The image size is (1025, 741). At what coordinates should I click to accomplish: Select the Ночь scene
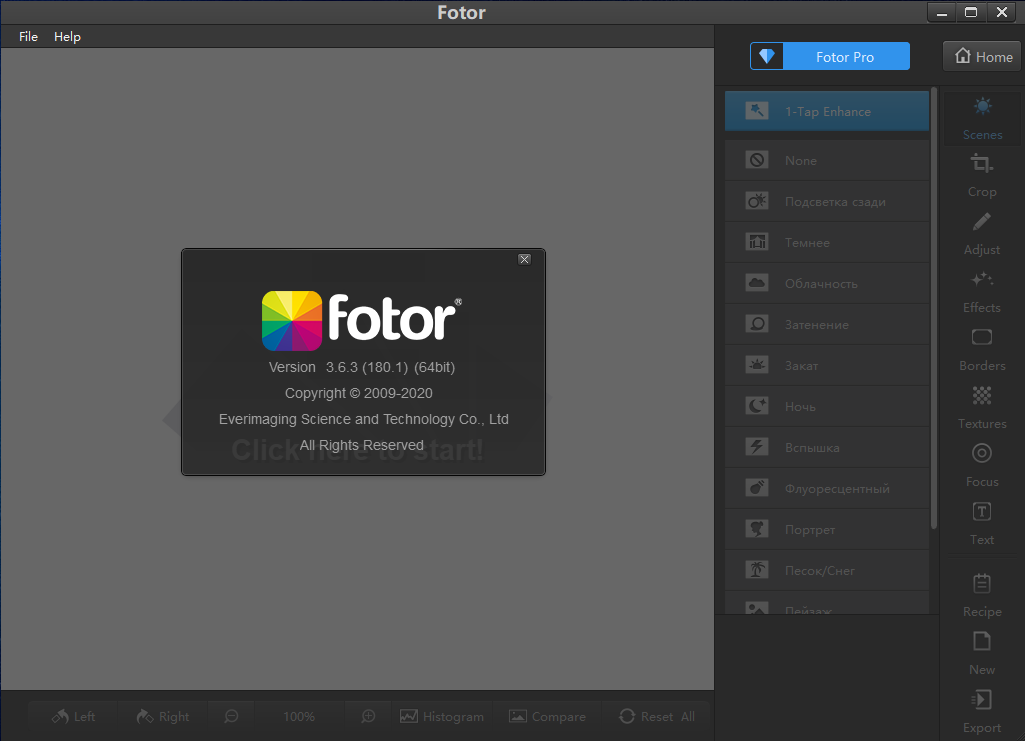coord(827,406)
